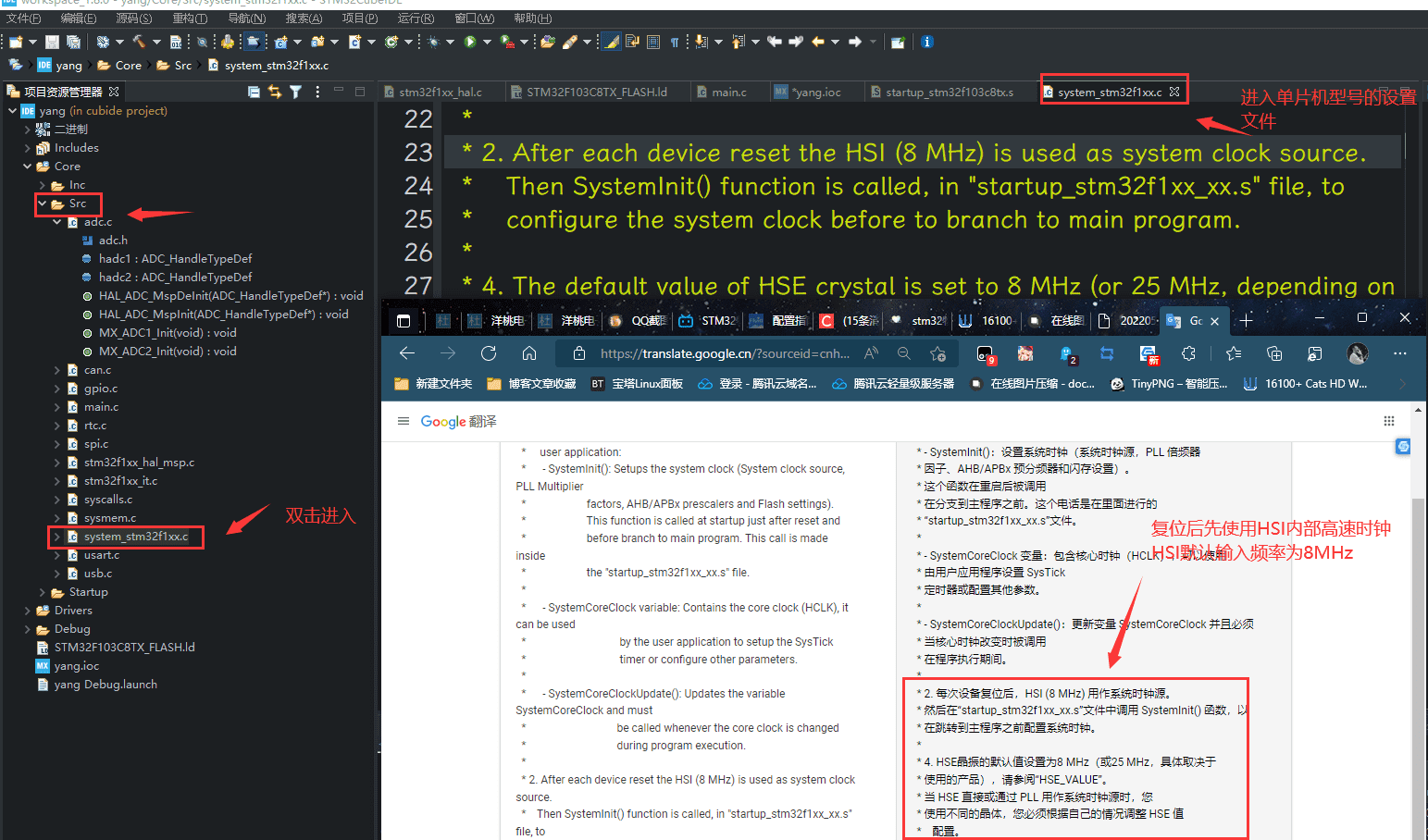Collapse the Src folder node
This screenshot has height=840, width=1428.
43,204
